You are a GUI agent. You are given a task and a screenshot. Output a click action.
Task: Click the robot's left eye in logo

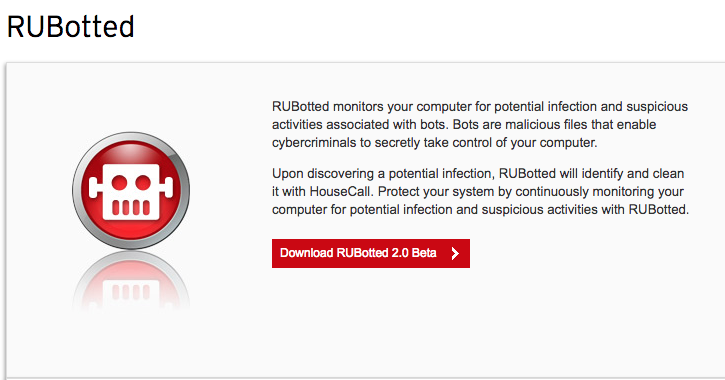tap(119, 183)
